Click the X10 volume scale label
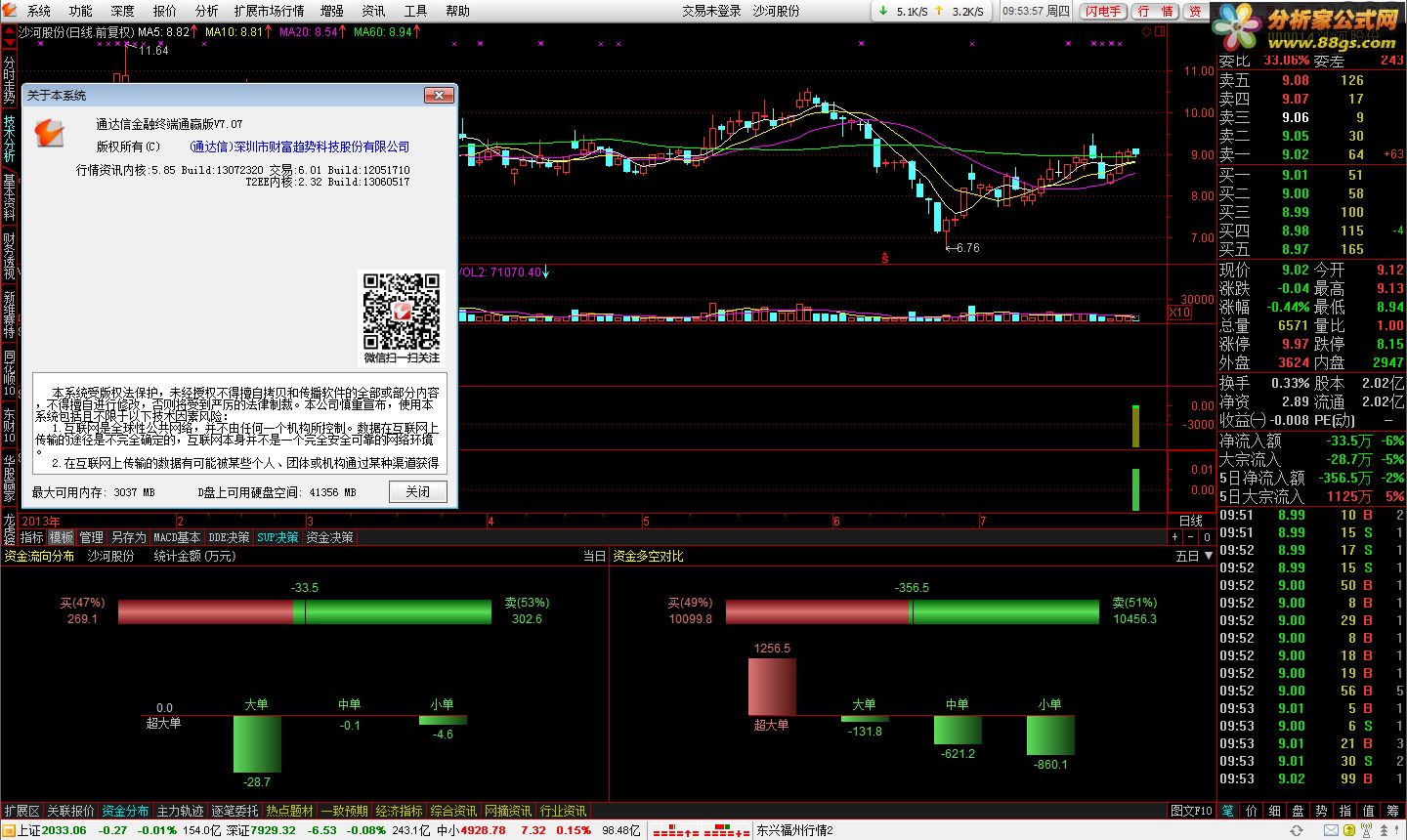Screen dimensions: 1407x840 (1179, 313)
